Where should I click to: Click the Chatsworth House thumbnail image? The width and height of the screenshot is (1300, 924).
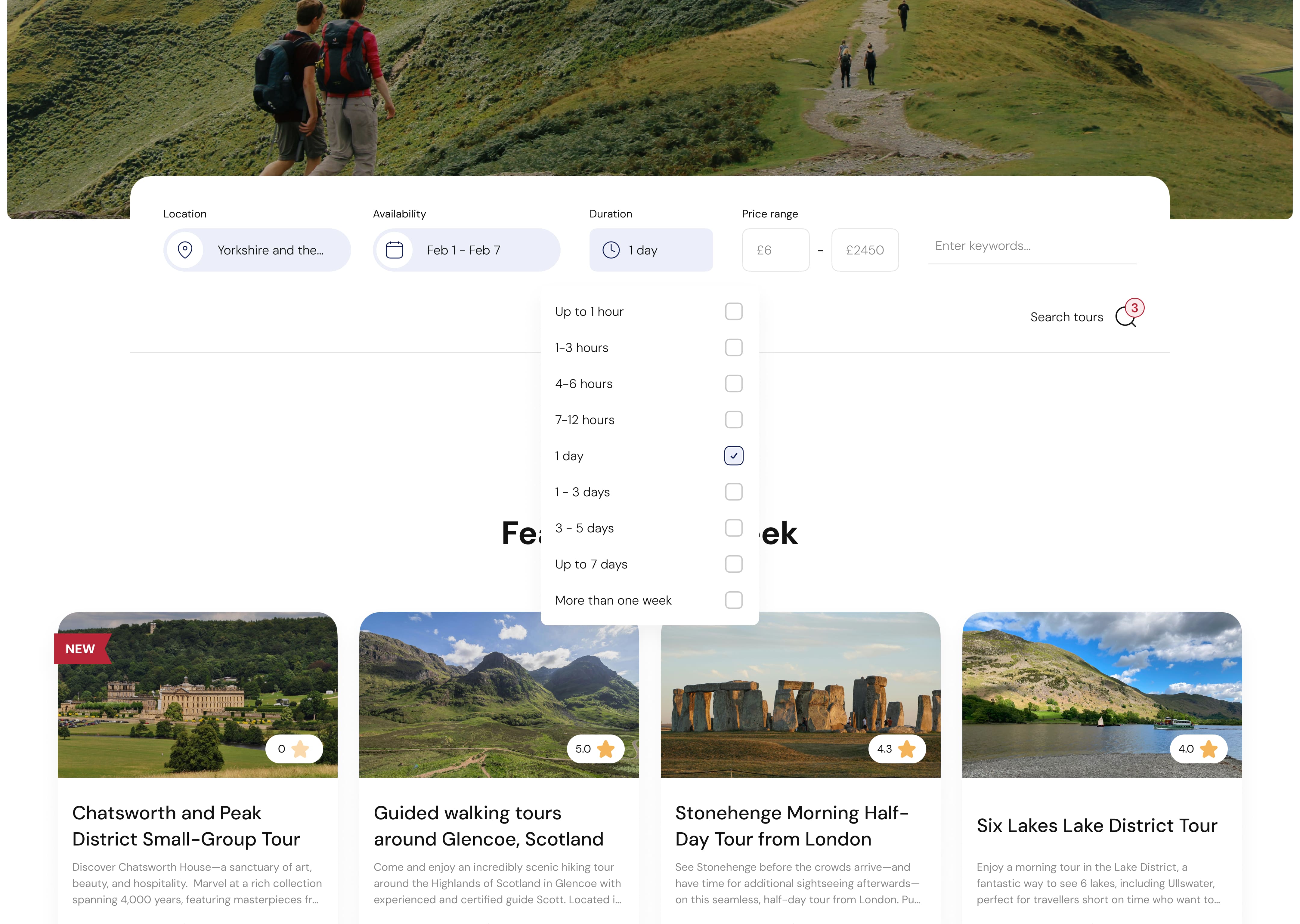point(197,695)
